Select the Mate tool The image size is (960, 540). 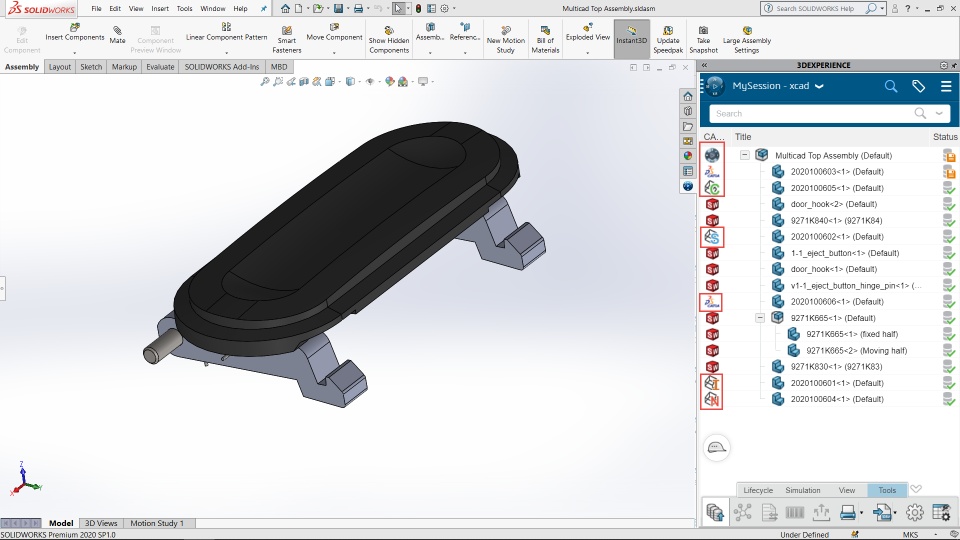coord(117,35)
